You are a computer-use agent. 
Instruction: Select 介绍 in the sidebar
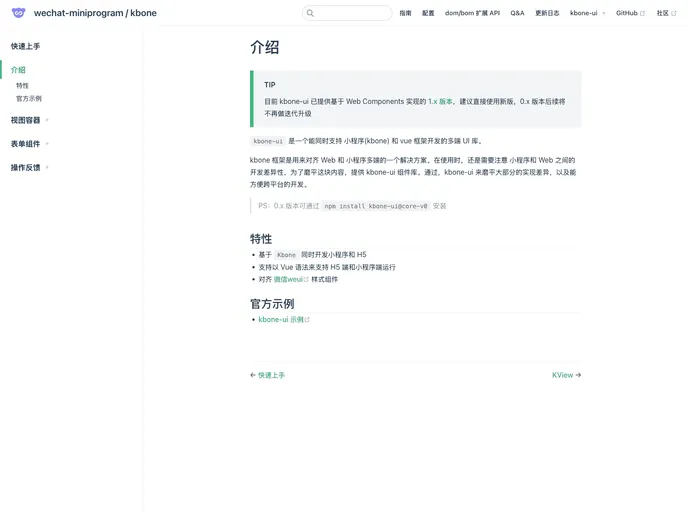(x=18, y=70)
